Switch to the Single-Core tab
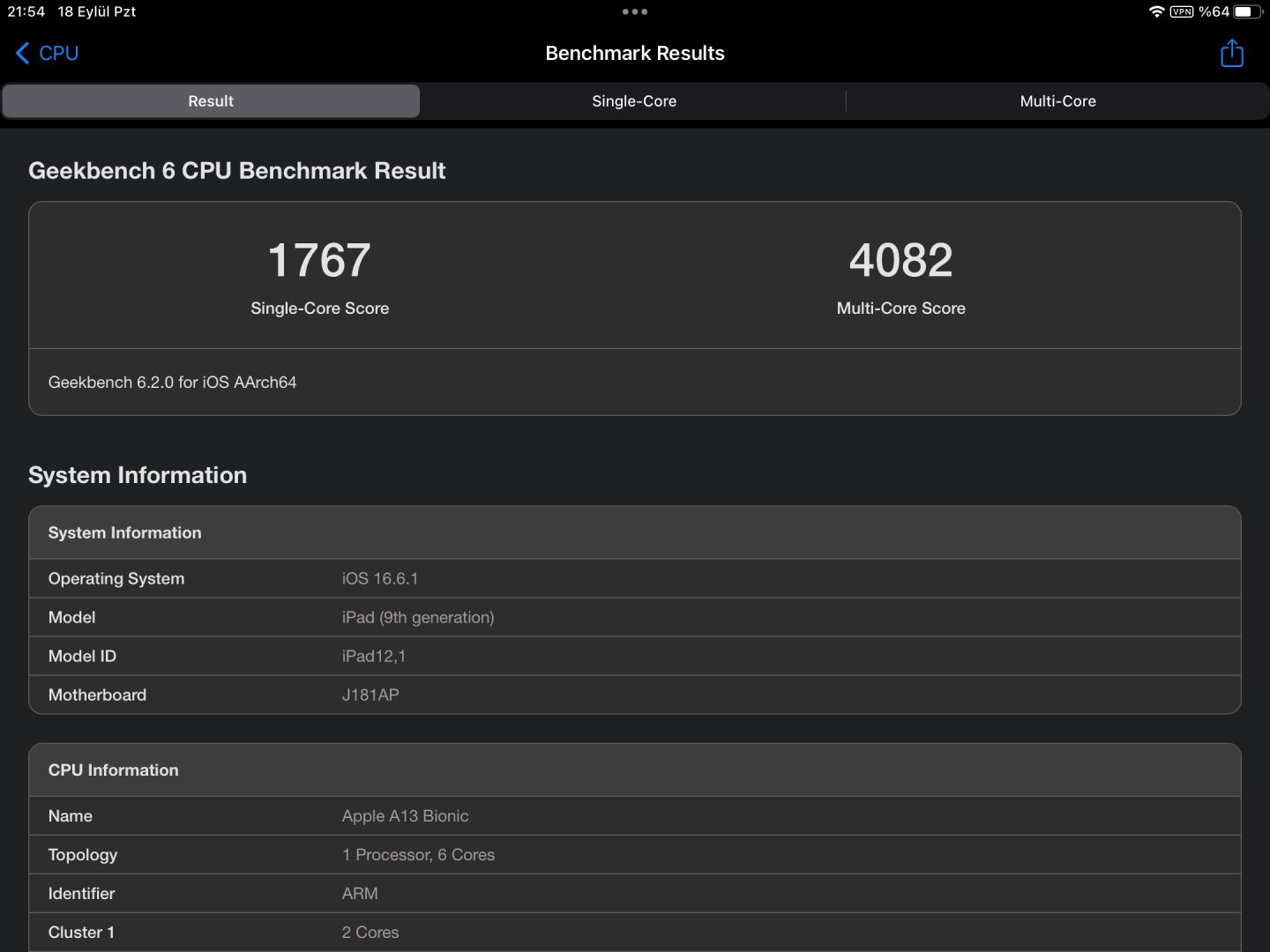 pyautogui.click(x=634, y=101)
